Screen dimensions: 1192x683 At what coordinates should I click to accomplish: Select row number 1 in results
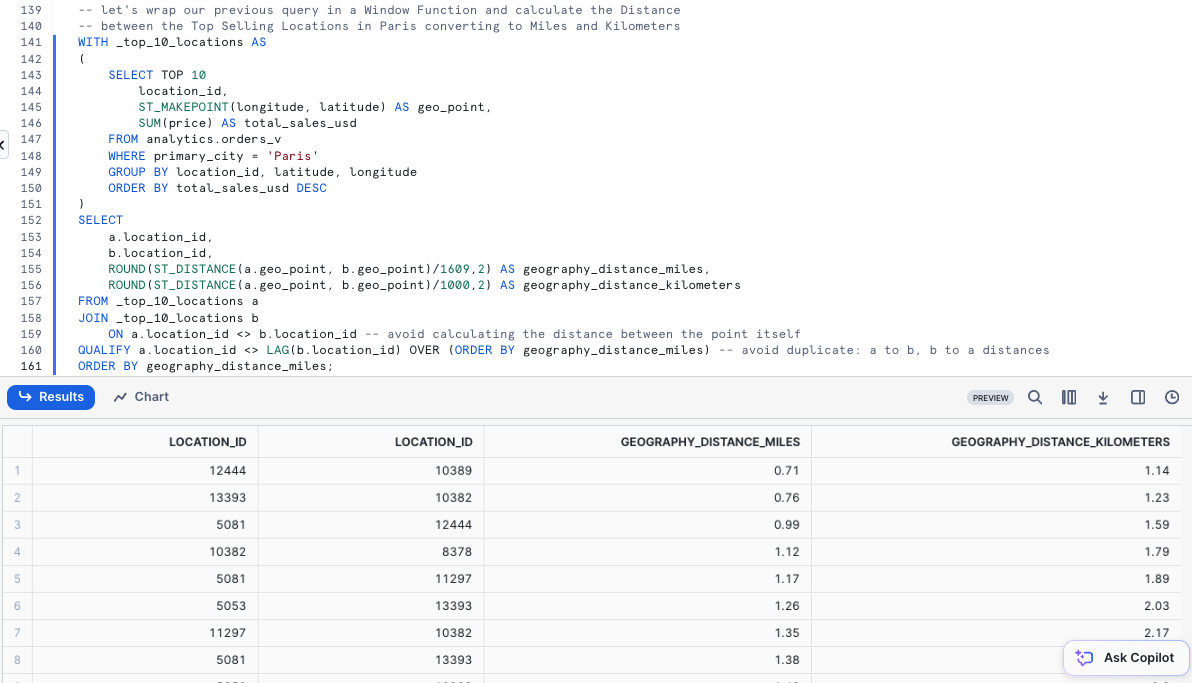pos(17,470)
